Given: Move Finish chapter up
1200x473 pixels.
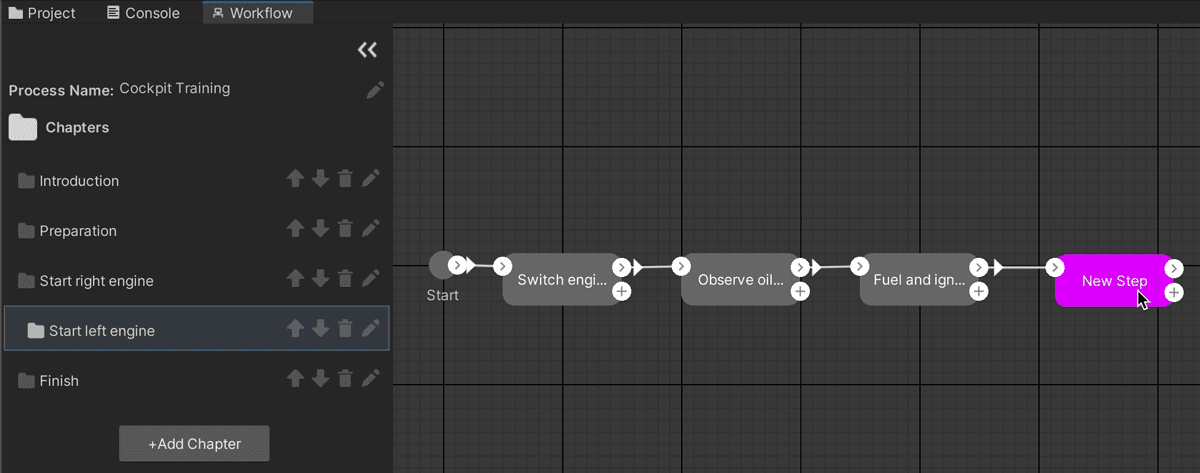Looking at the screenshot, I should point(295,378).
